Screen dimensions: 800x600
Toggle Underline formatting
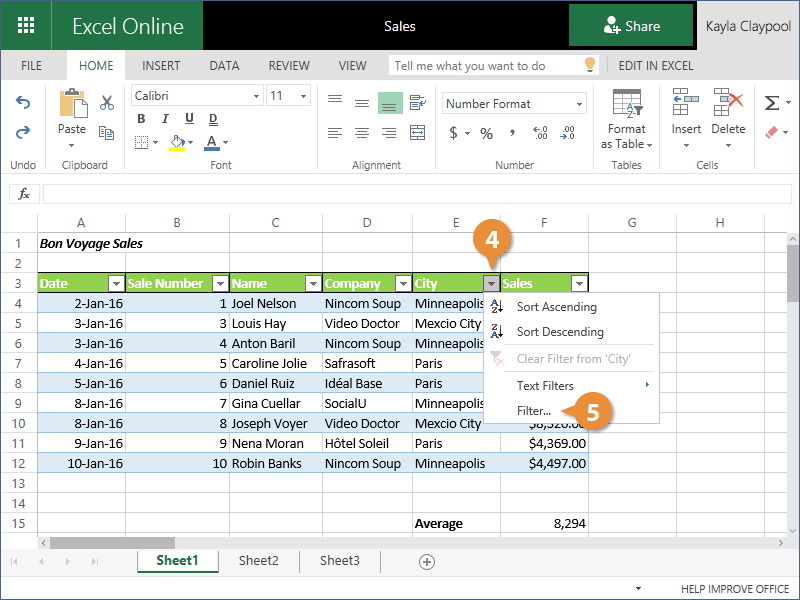point(183,119)
